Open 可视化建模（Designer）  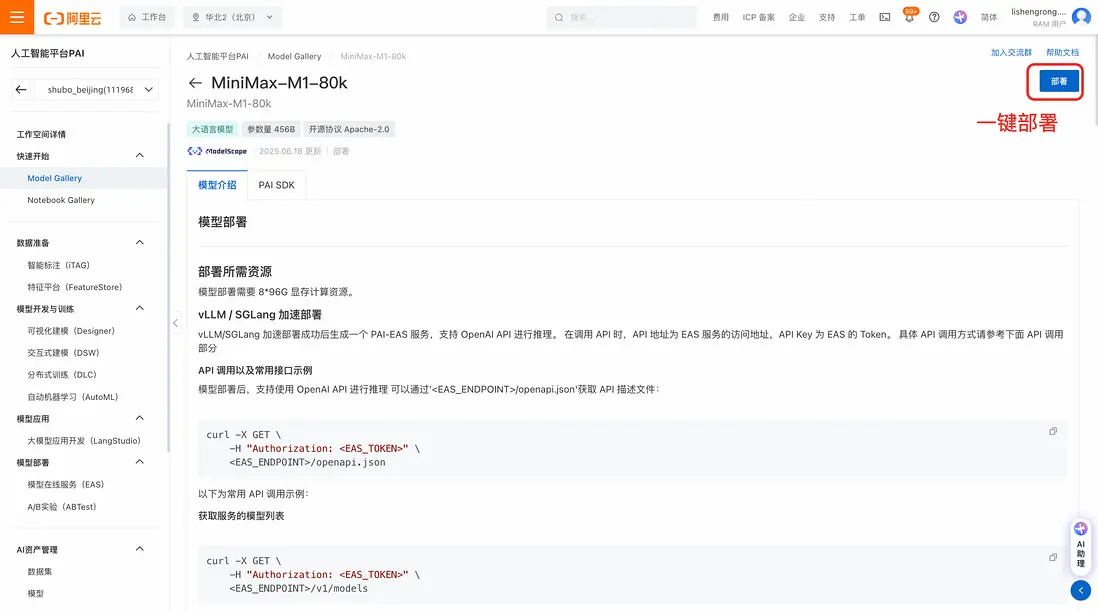click(71, 331)
